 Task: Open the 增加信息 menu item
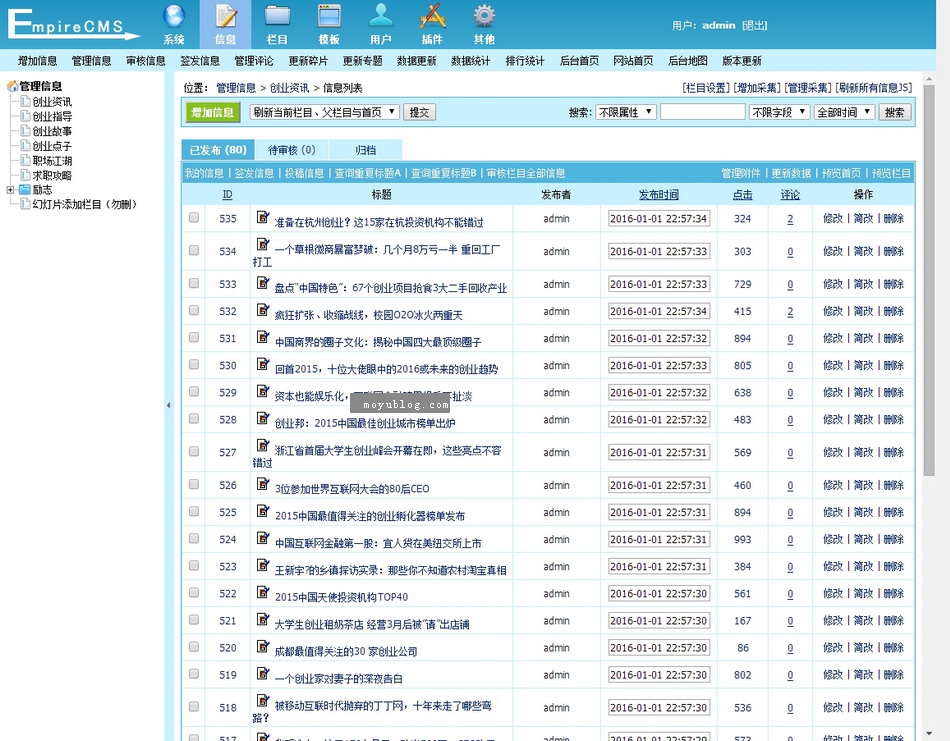(38, 61)
